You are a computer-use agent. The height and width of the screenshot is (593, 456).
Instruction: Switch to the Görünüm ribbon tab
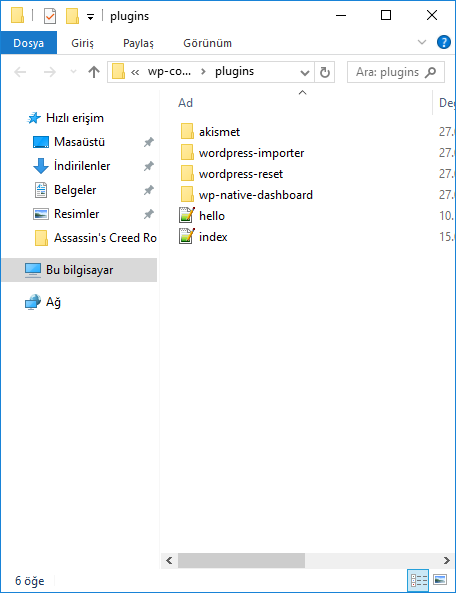(207, 43)
